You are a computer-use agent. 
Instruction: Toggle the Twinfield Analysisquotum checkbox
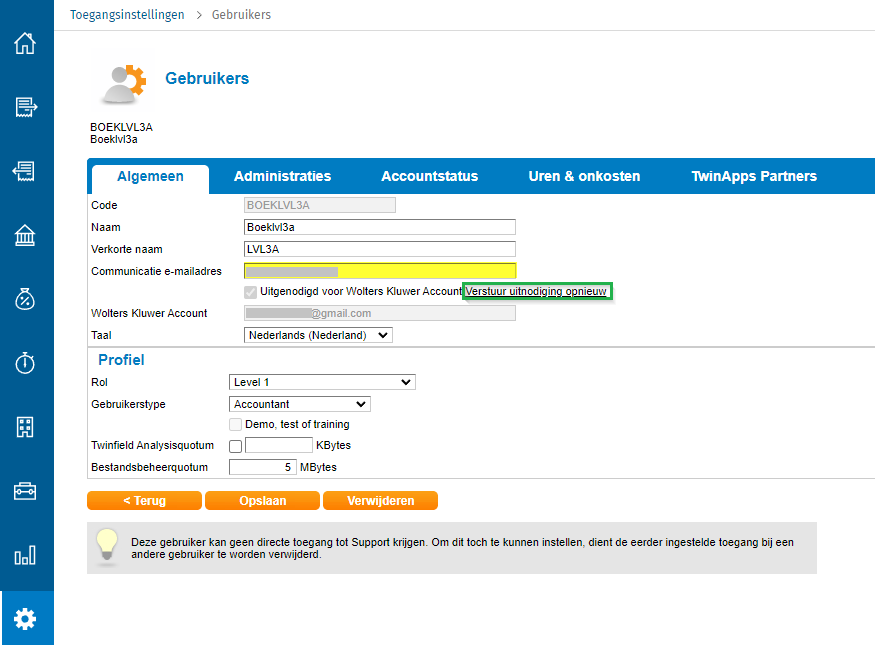coord(236,446)
